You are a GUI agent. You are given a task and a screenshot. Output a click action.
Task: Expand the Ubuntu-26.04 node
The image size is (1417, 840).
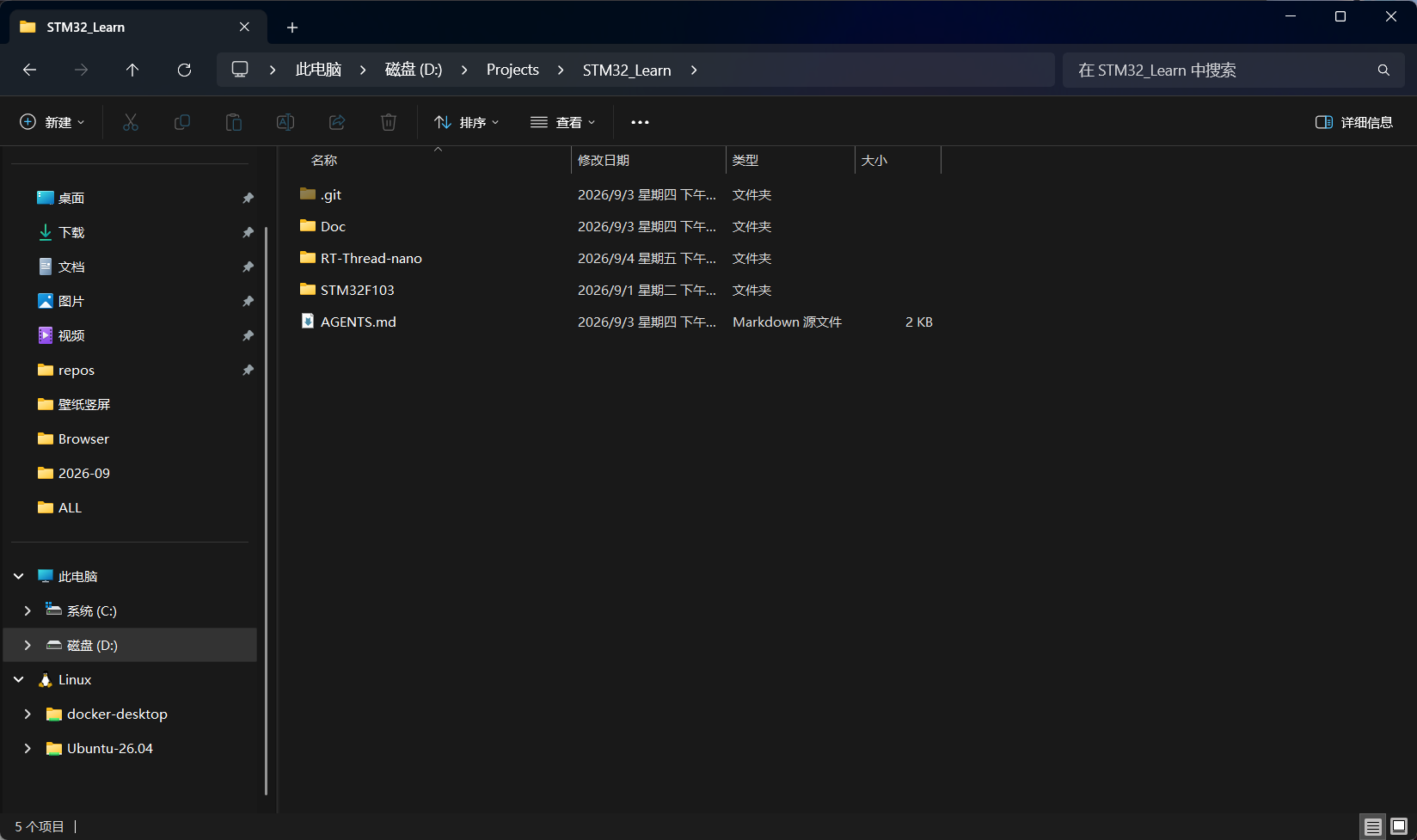tap(28, 748)
